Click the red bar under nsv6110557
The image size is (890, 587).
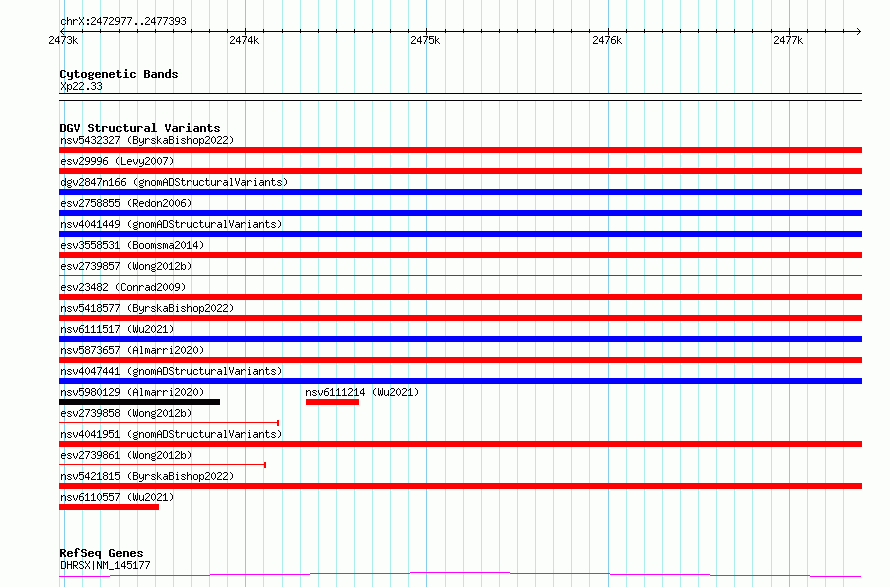(x=109, y=507)
